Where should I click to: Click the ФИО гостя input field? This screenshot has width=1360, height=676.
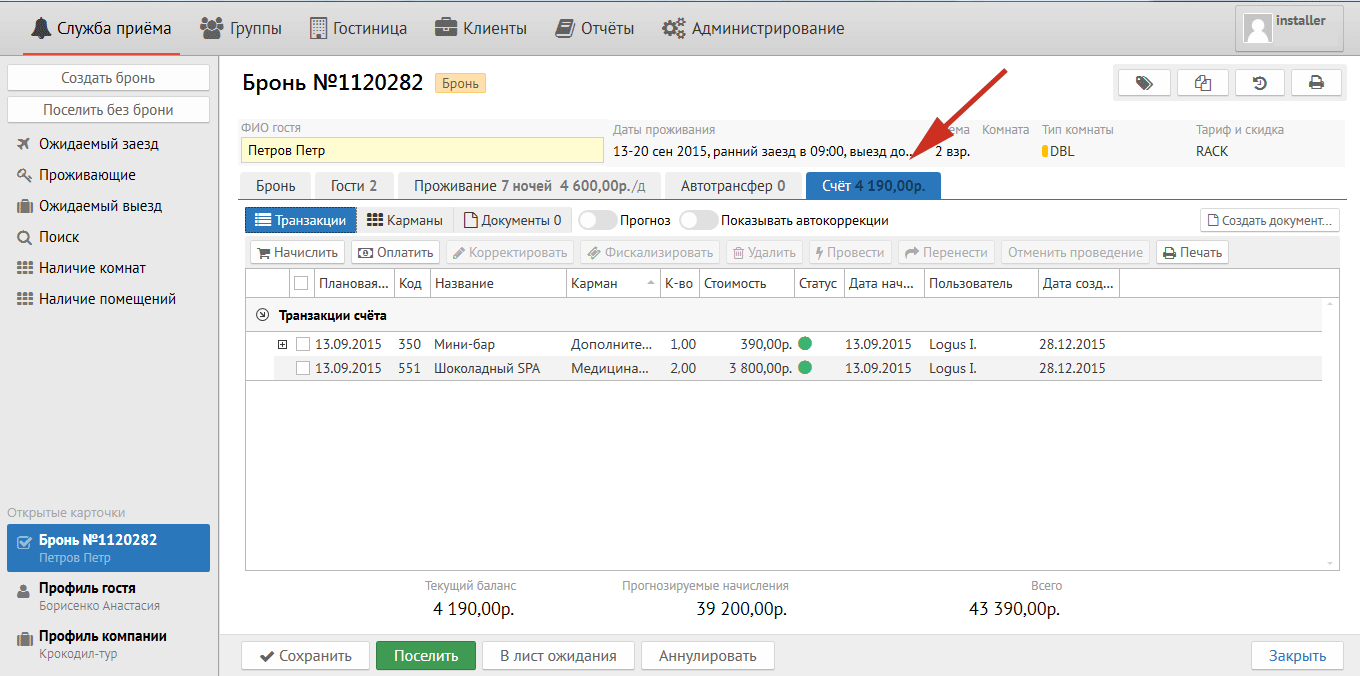click(421, 151)
